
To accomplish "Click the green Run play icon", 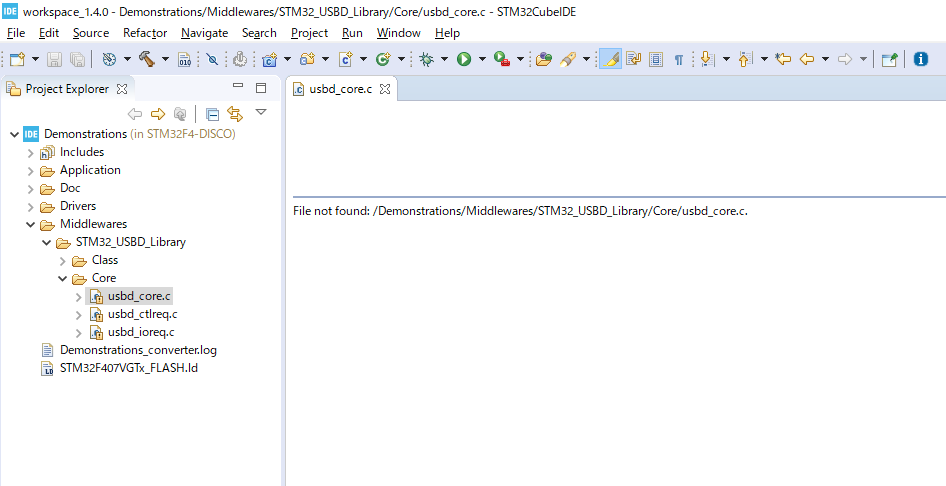I will coord(464,59).
